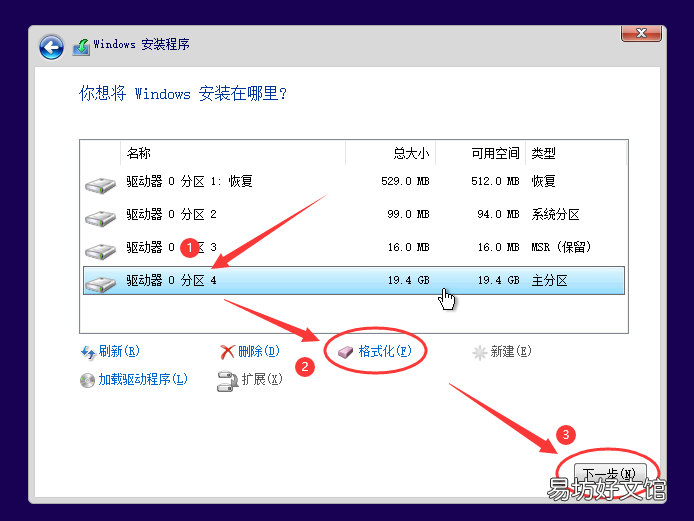Click the 529.0 MB total size cell
This screenshot has height=521, width=694.
[x=405, y=181]
